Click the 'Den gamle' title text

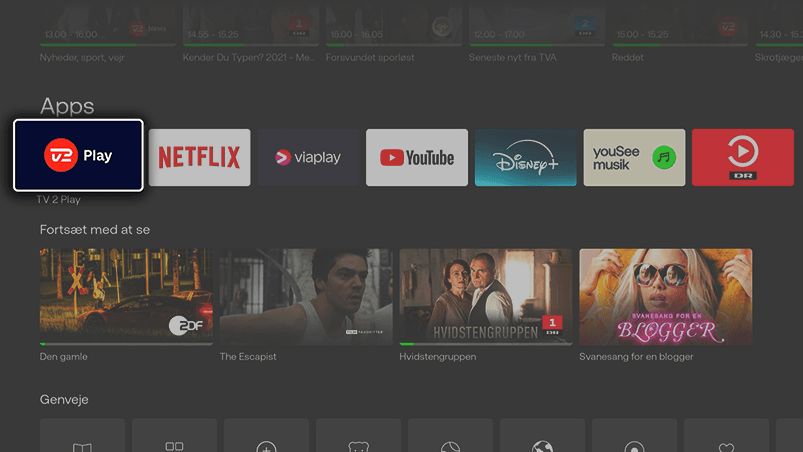pyautogui.click(x=64, y=357)
